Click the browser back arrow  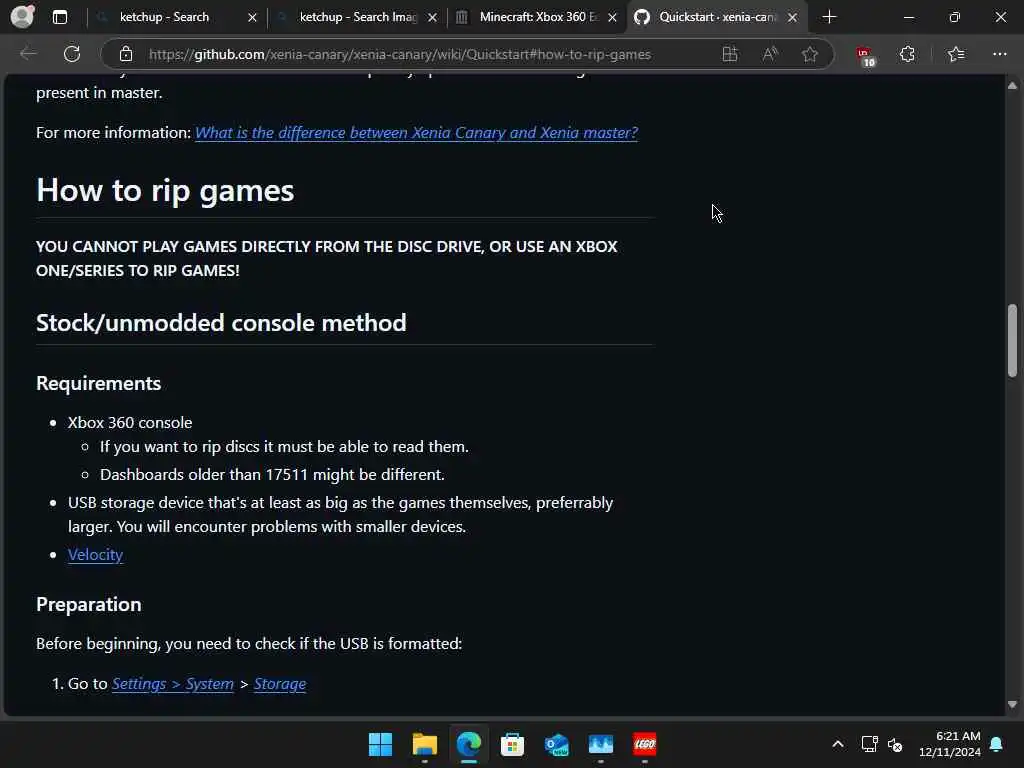(28, 54)
